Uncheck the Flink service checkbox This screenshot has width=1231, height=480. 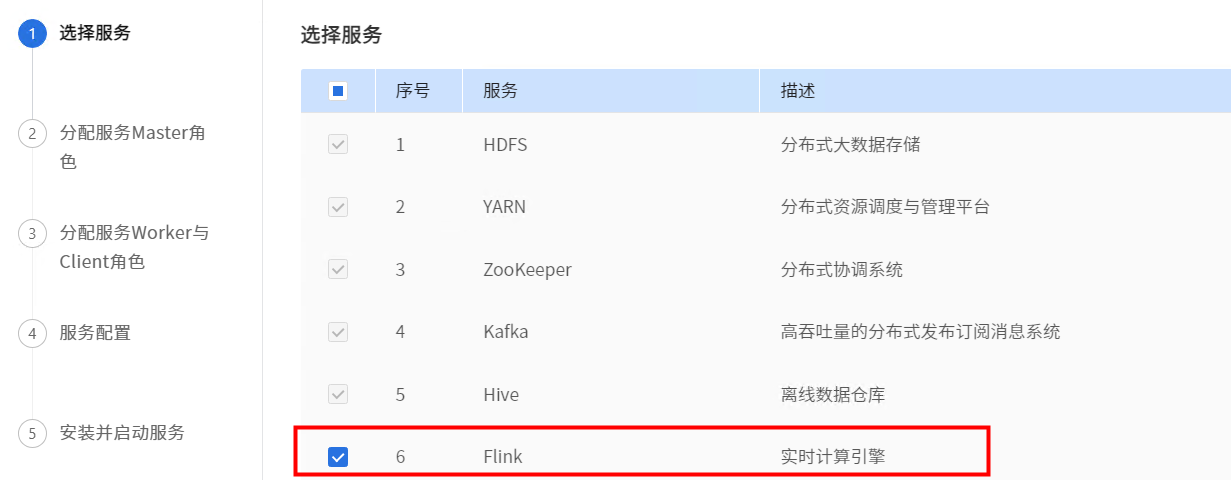[338, 457]
